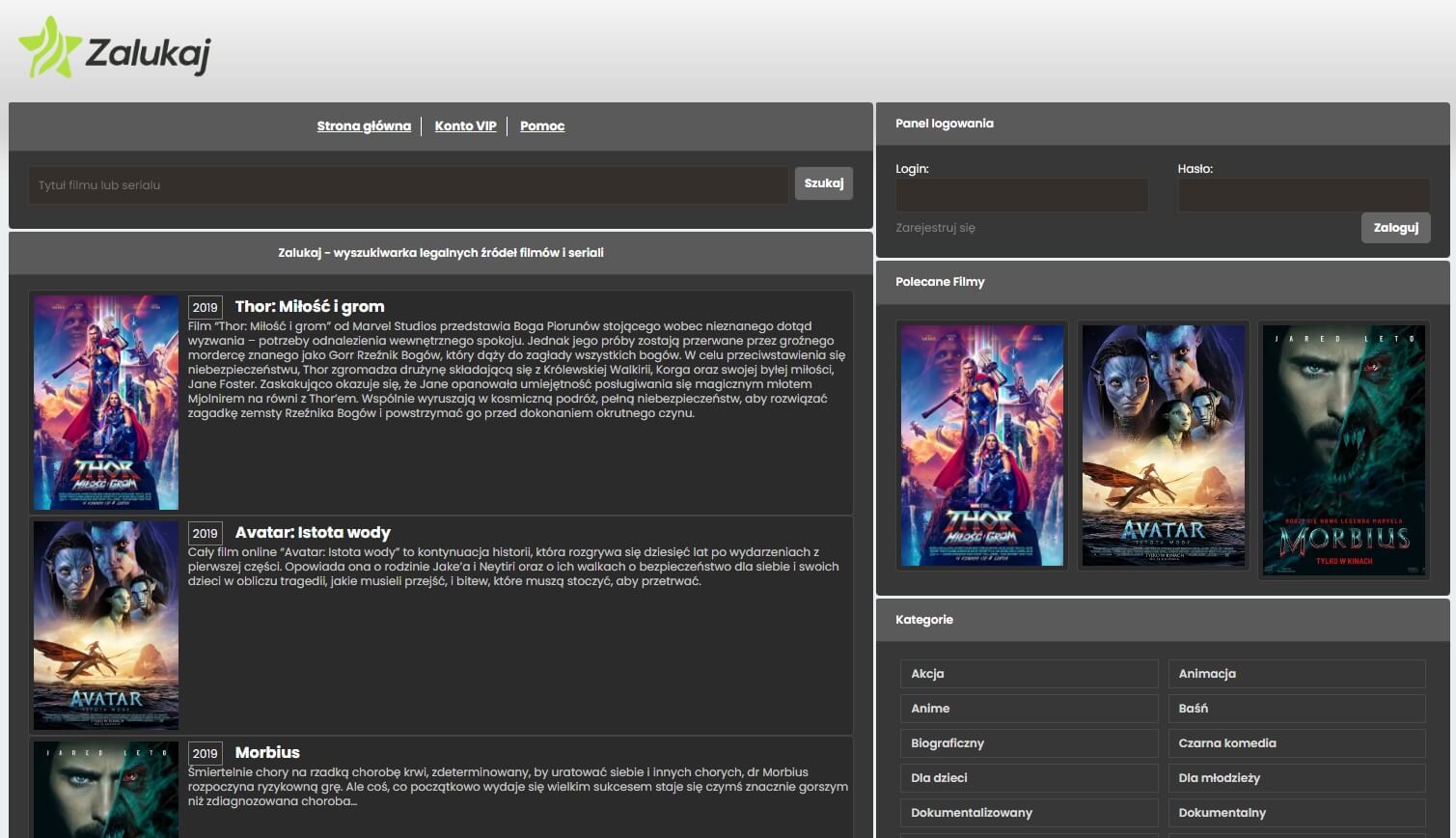Click the Zaloguj button
The width and height of the screenshot is (1456, 838).
(1395, 228)
